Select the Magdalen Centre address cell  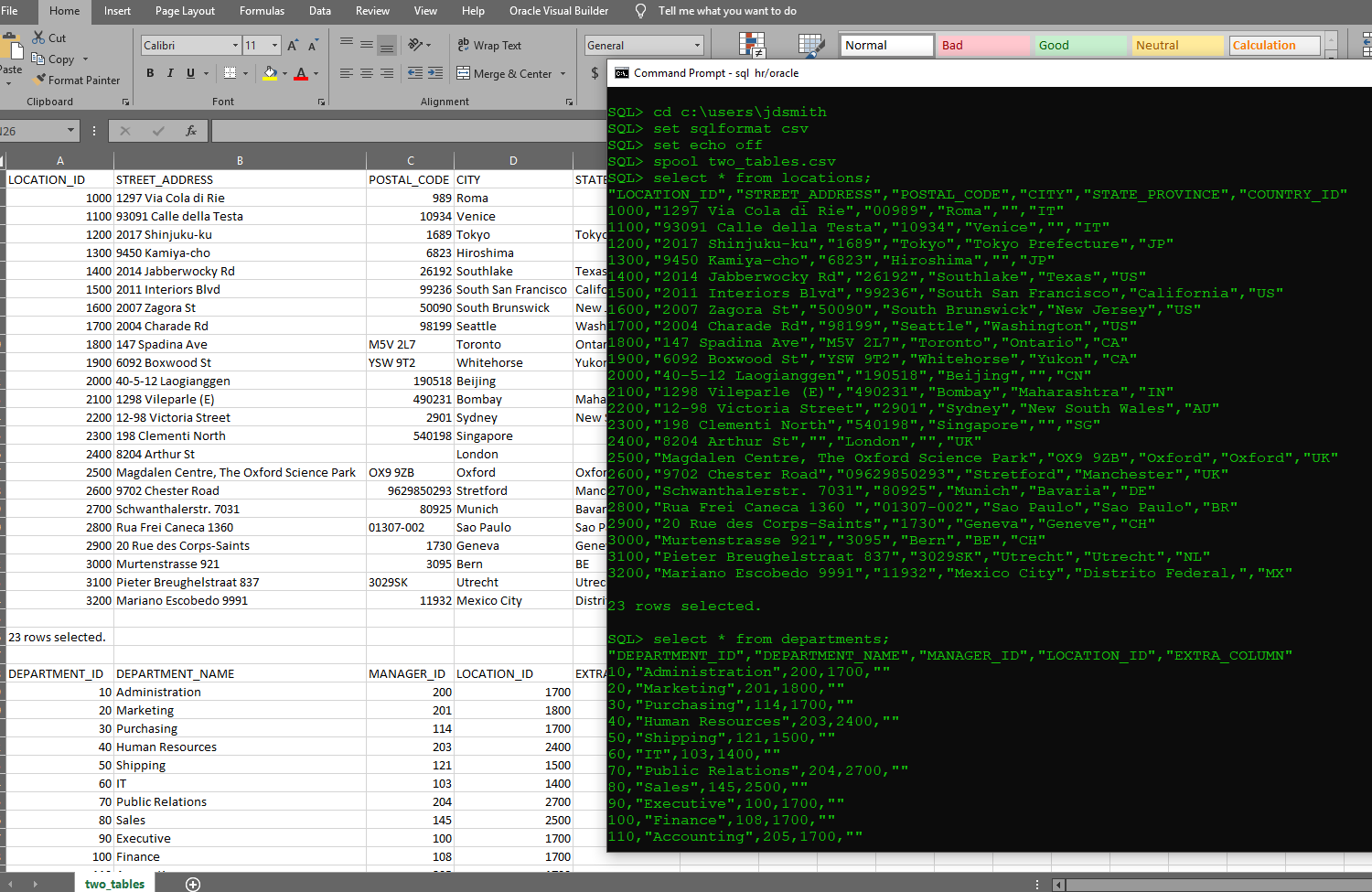(240, 472)
